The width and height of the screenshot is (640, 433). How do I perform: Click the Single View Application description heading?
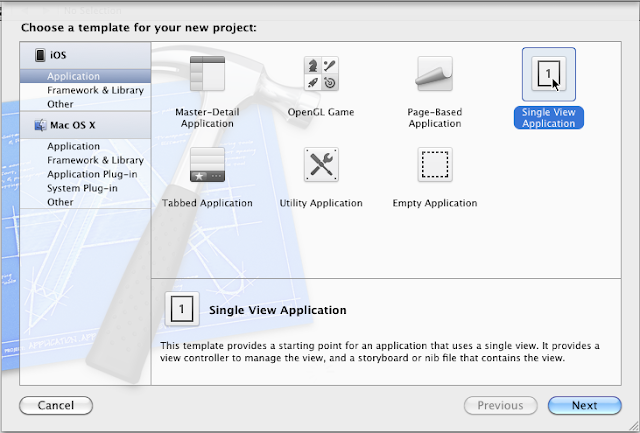(x=278, y=310)
